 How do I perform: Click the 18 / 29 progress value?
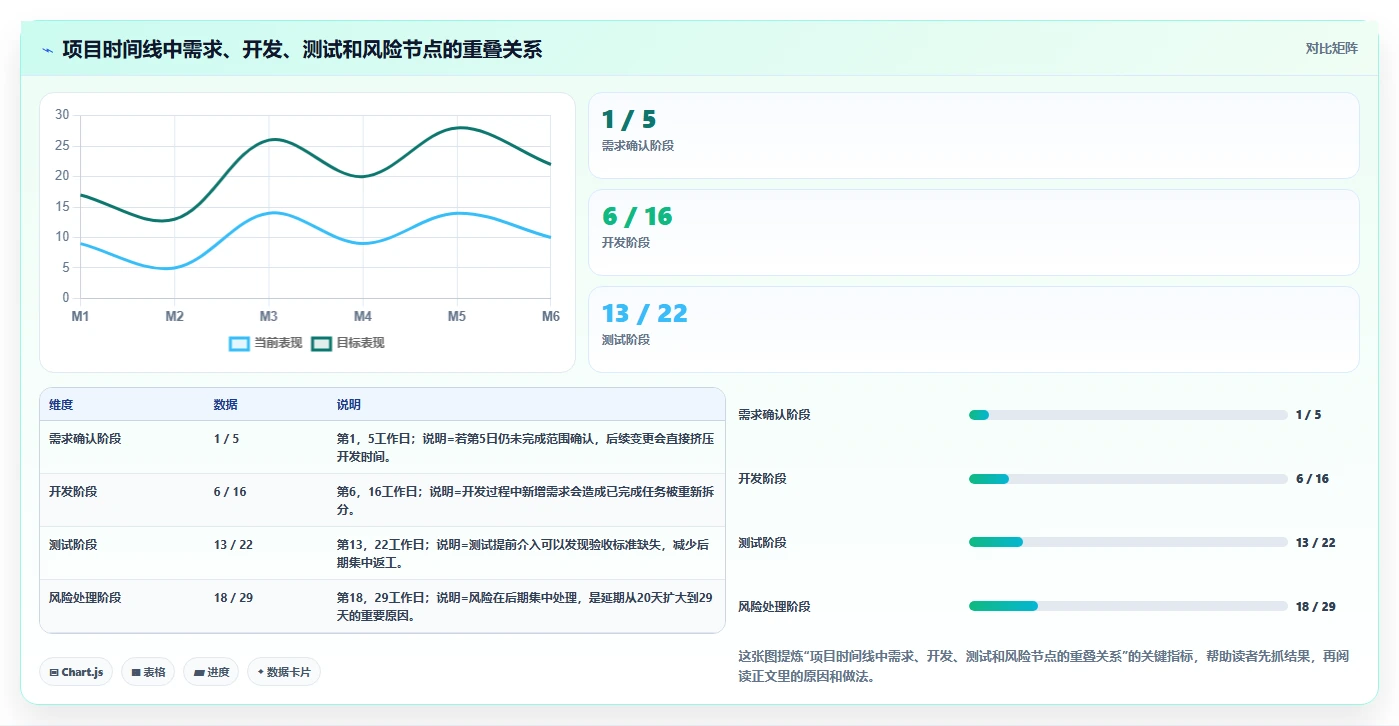(x=1315, y=607)
